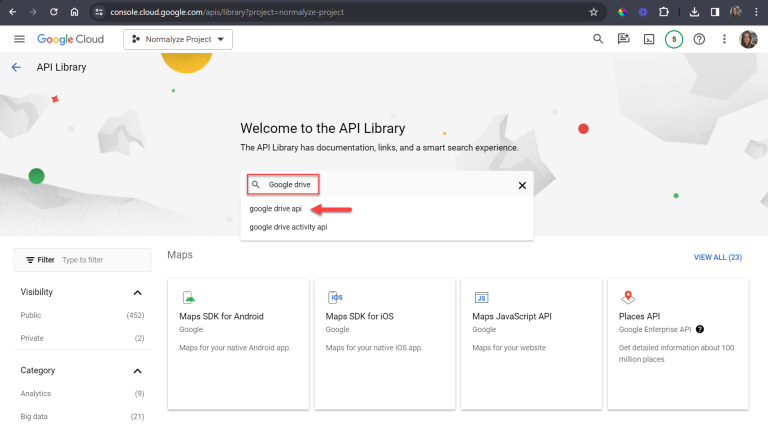Collapse the Visibility filter section
This screenshot has width=768, height=426.
point(138,292)
